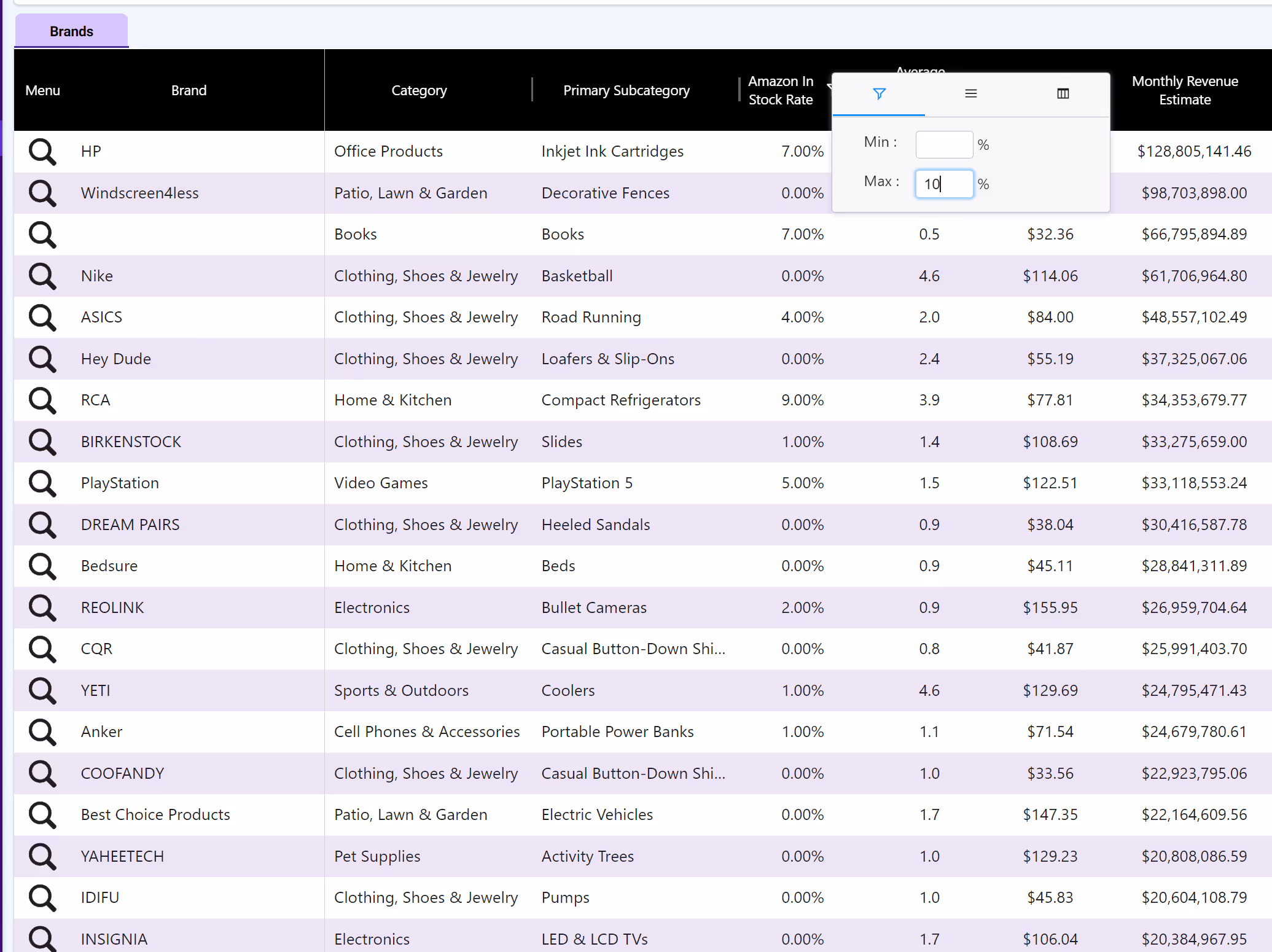The image size is (1272, 952).
Task: Select the Windscreen4less brand cell
Action: (x=140, y=193)
